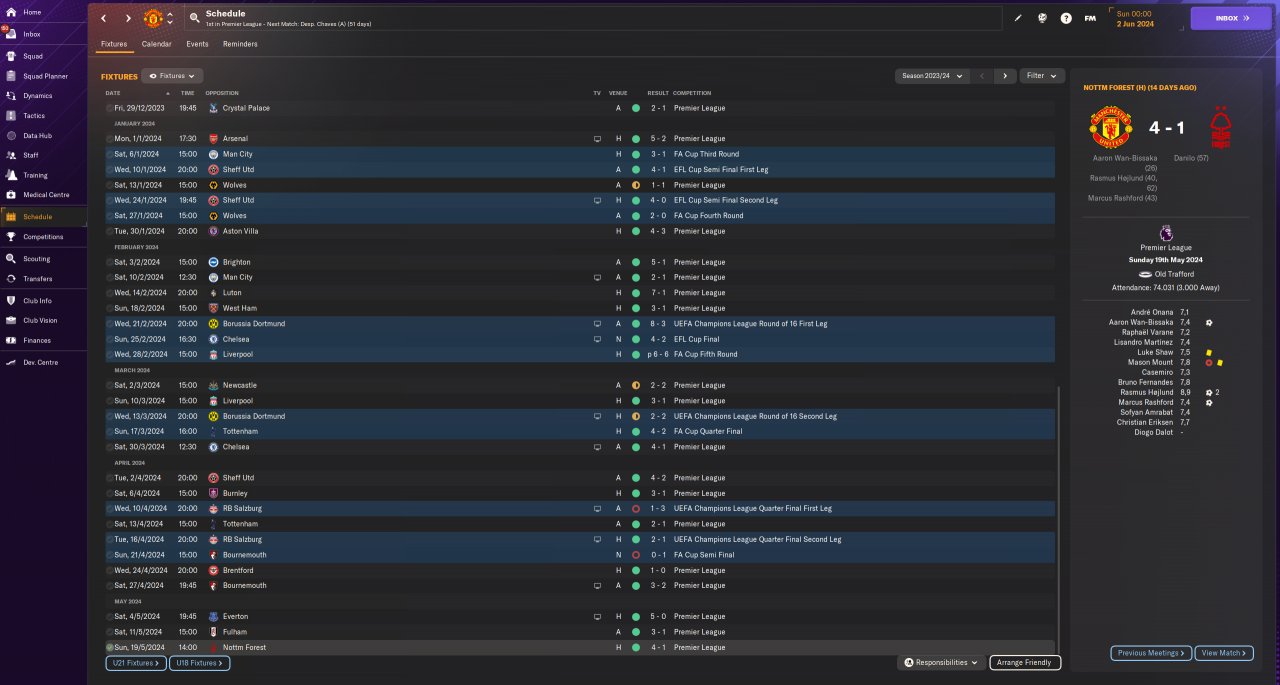This screenshot has width=1280, height=685.
Task: Click Arrange Friendly button
Action: pos(1025,662)
